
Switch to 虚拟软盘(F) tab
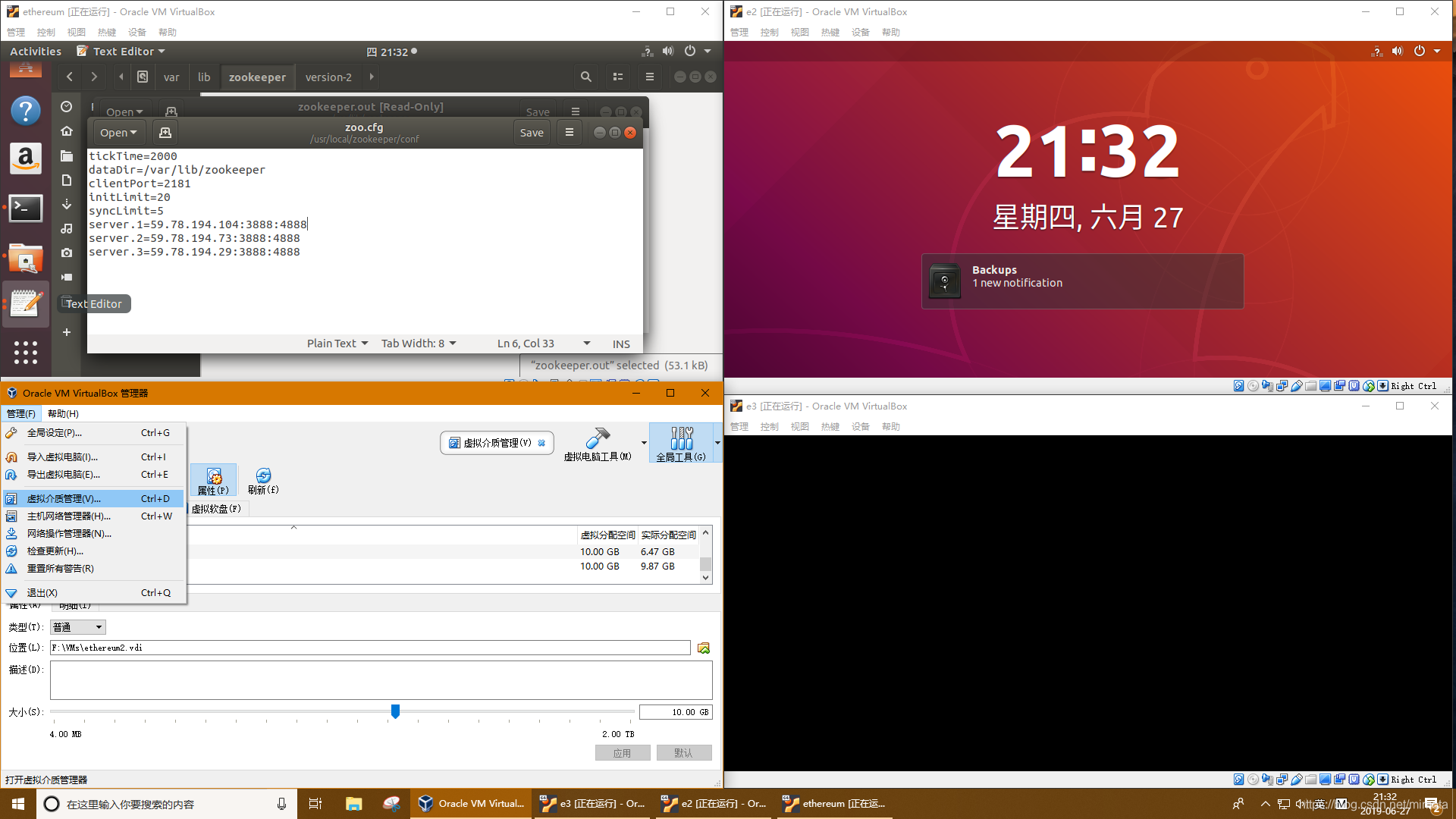tap(217, 509)
